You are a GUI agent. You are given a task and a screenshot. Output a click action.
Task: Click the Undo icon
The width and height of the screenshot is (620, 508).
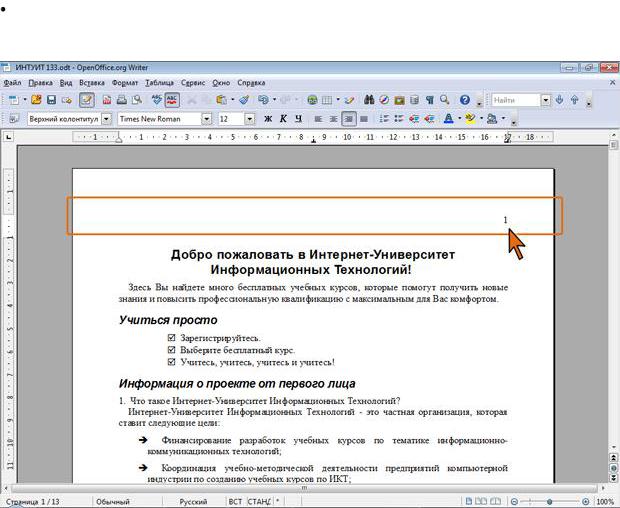tap(263, 100)
